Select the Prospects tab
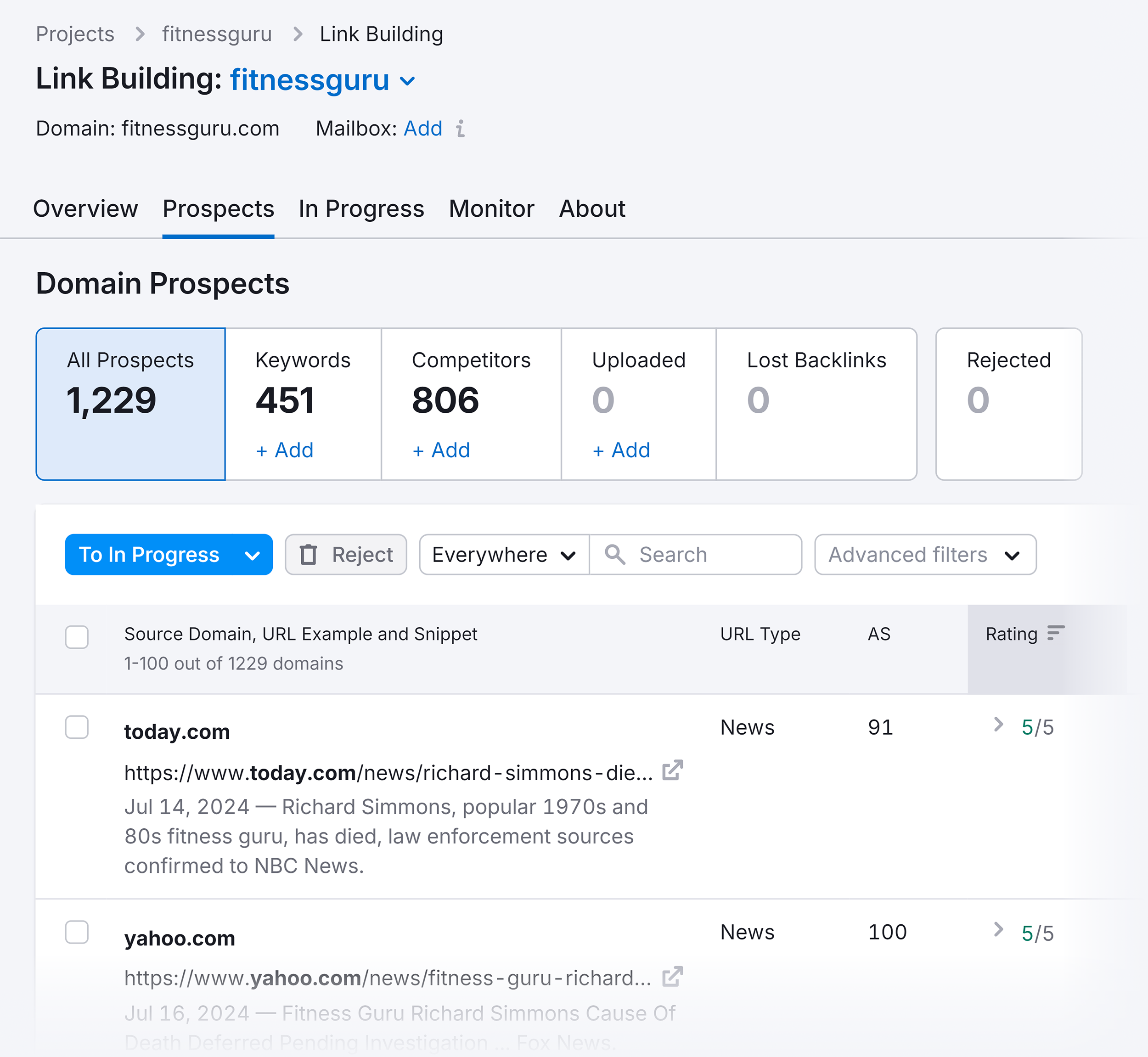 pos(218,209)
